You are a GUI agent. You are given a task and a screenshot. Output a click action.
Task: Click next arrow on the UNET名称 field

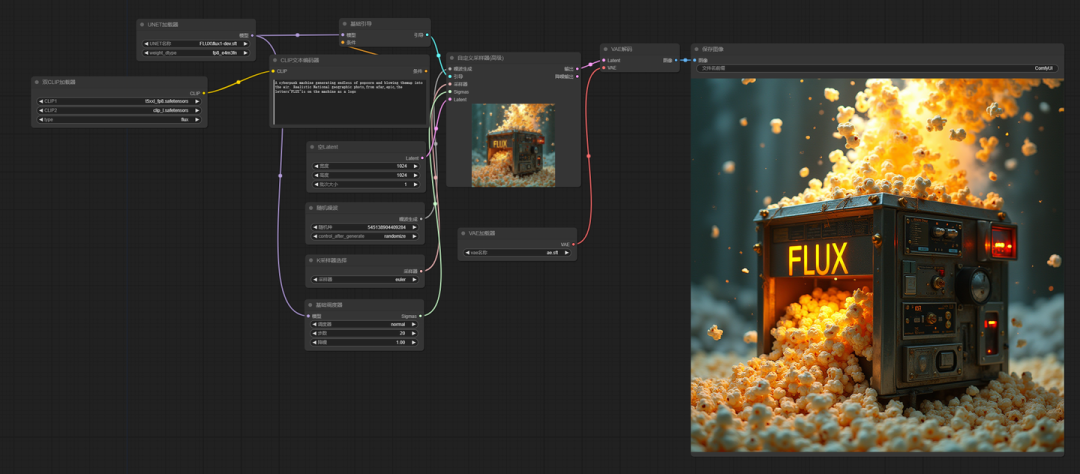(244, 43)
